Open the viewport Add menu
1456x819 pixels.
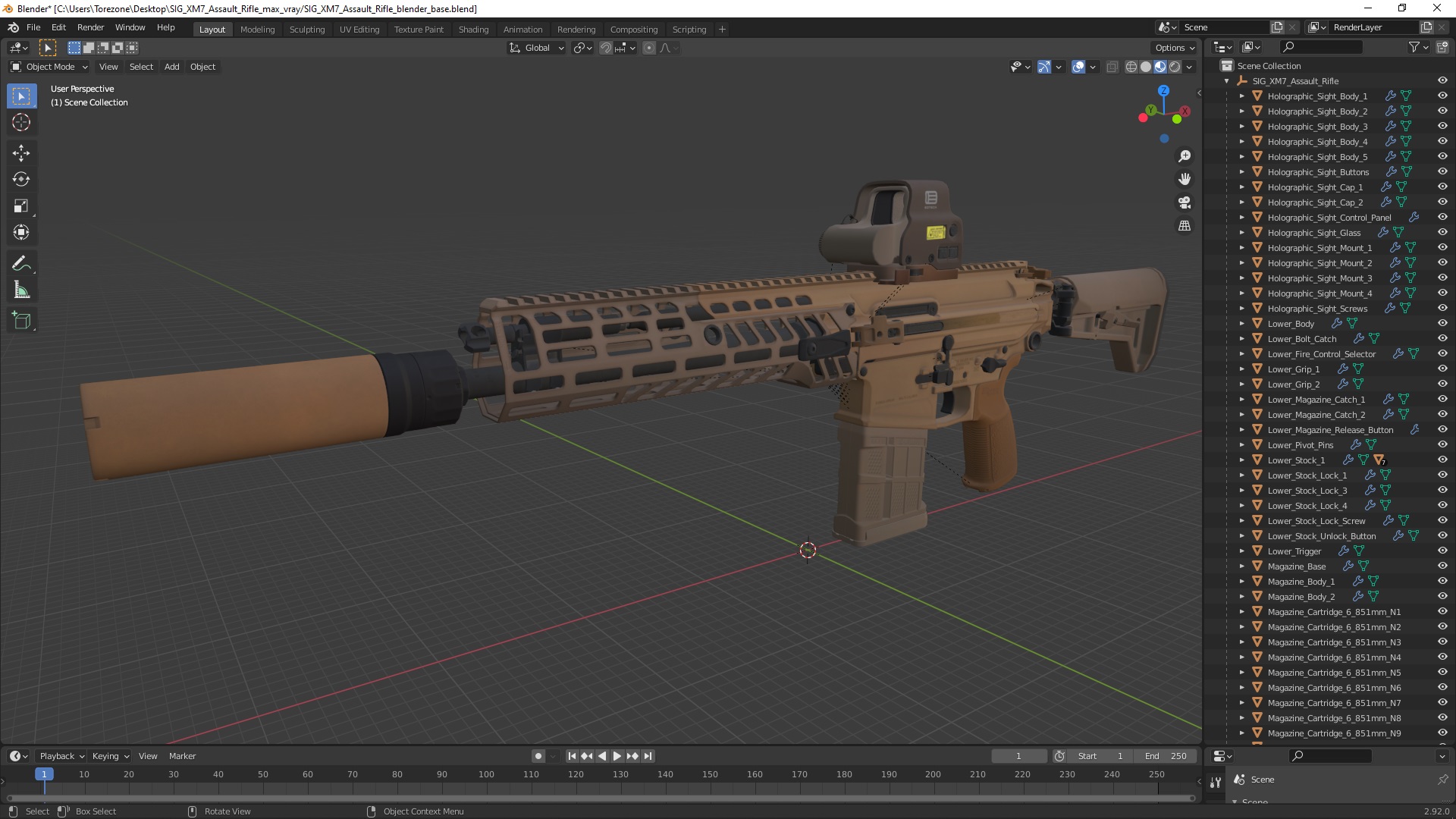[172, 67]
